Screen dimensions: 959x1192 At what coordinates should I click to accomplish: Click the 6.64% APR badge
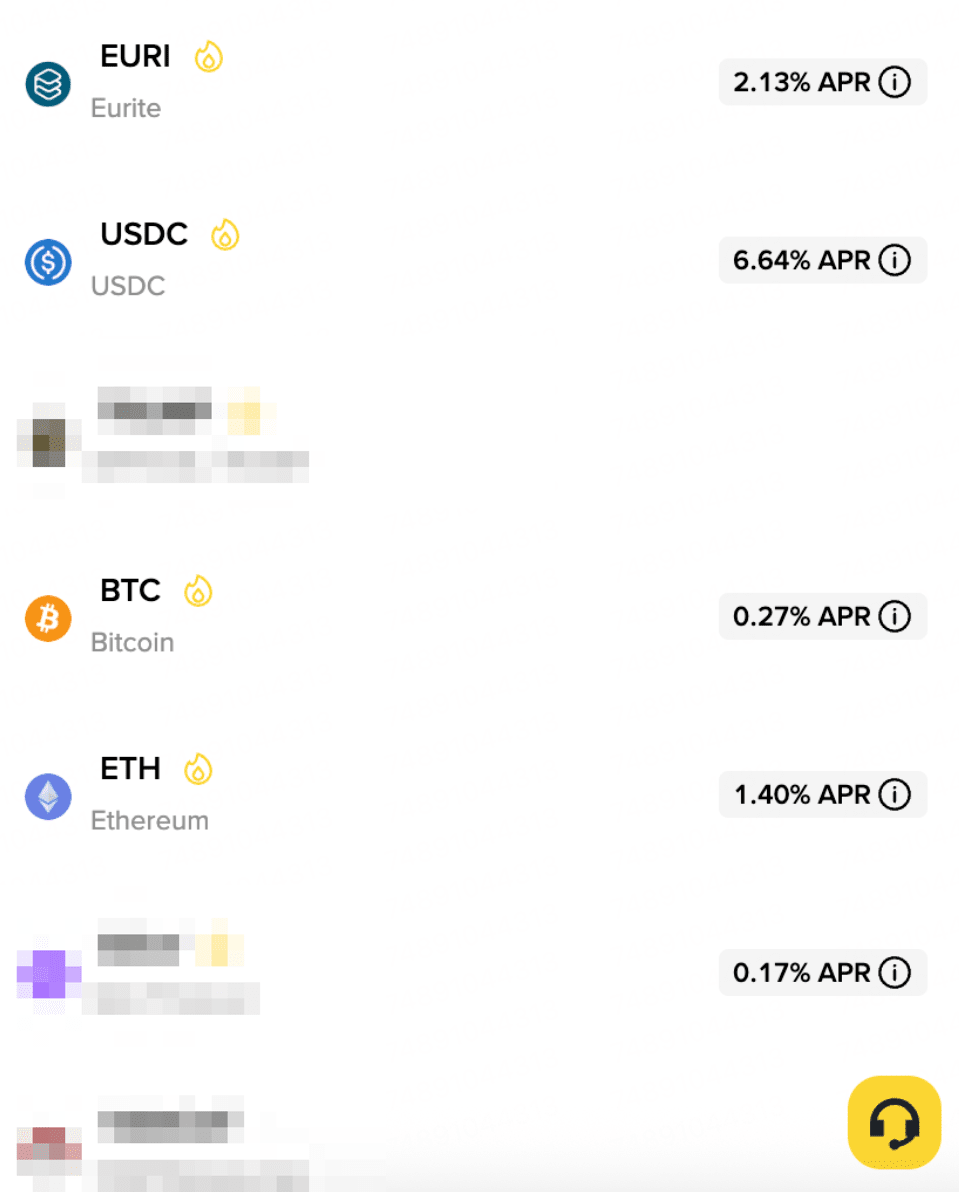pyautogui.click(x=800, y=261)
